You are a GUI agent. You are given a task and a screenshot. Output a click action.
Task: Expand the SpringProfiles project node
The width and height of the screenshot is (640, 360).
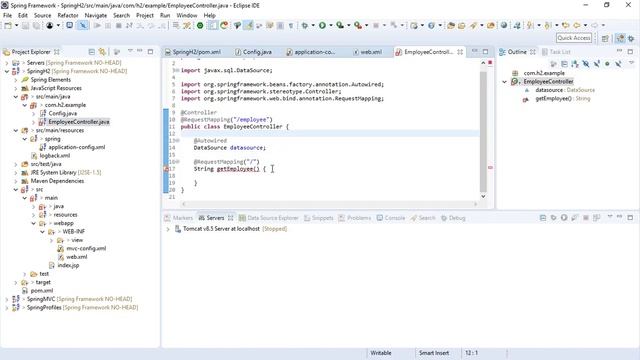[7, 308]
